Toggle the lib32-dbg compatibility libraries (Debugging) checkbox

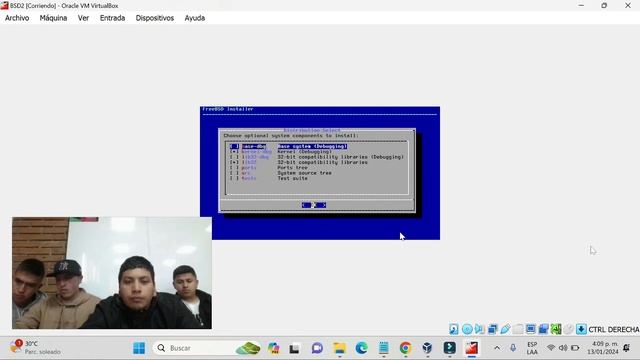[234, 157]
